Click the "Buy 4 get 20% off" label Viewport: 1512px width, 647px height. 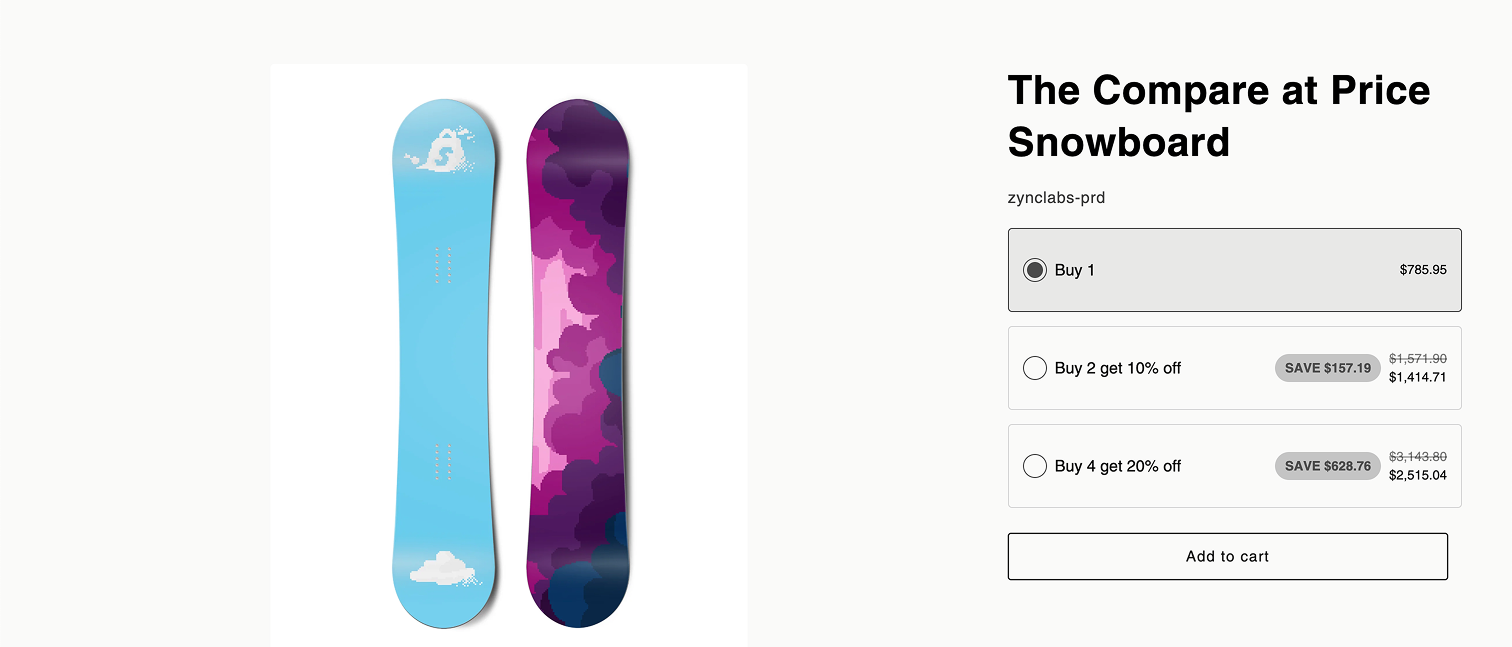pyautogui.click(x=1118, y=466)
